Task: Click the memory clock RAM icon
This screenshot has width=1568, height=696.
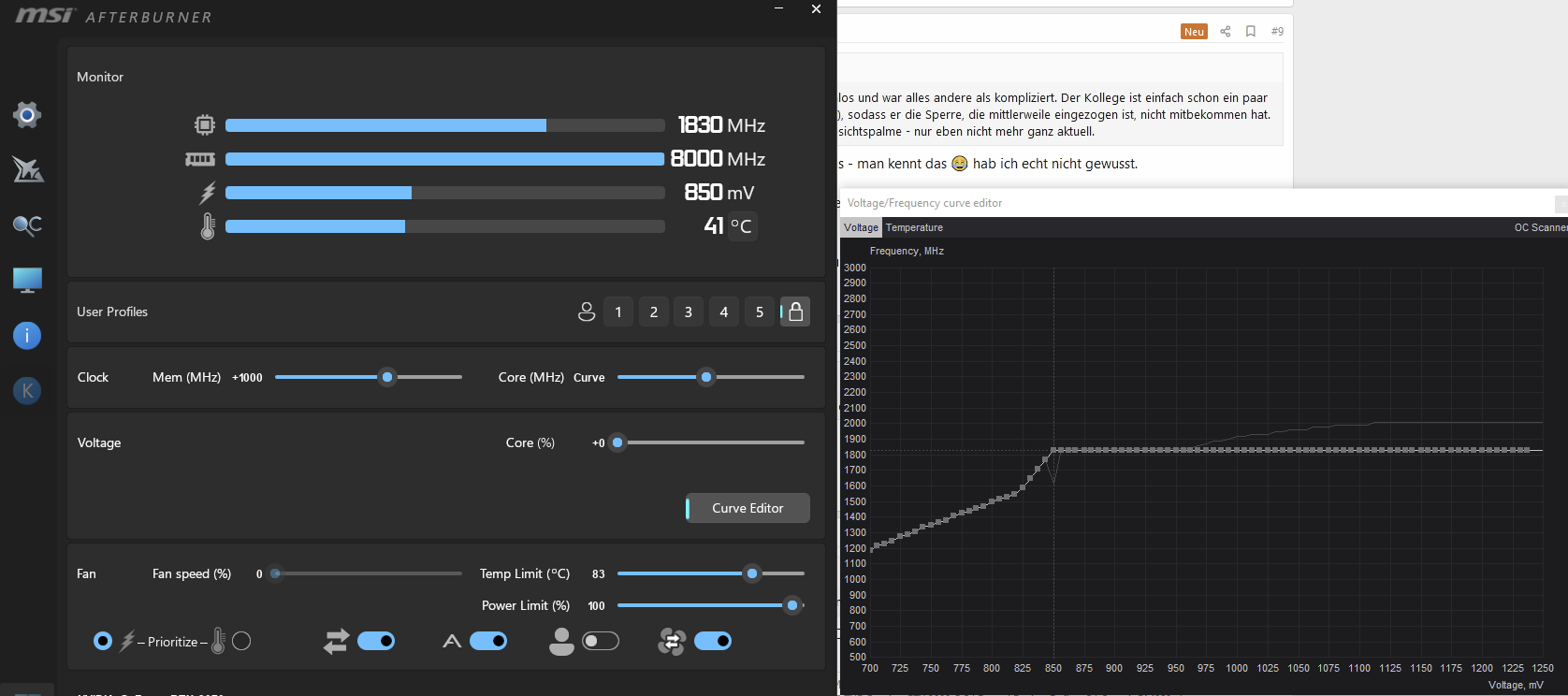Action: (x=200, y=159)
